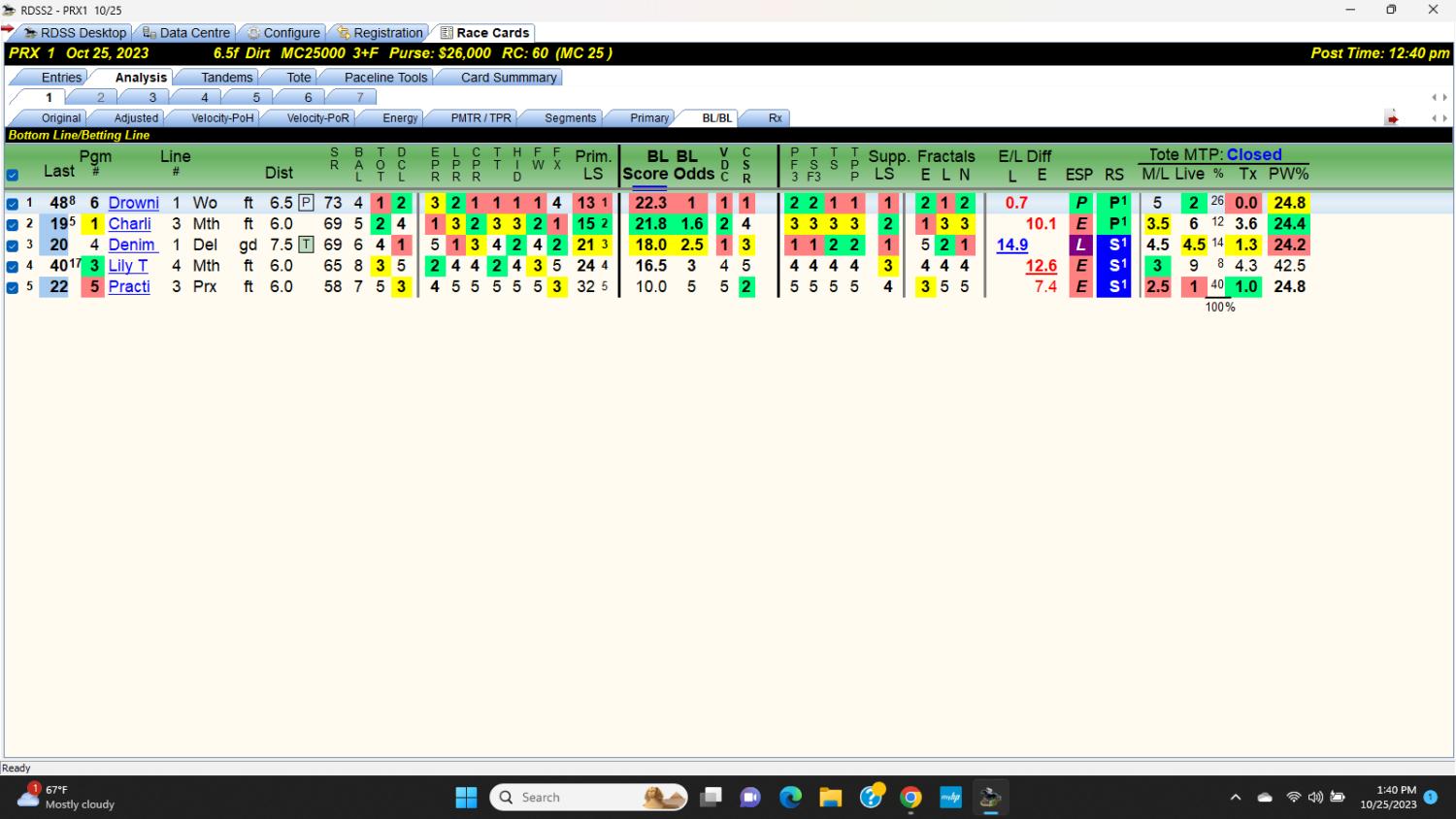
Task: Open horse link Practi
Action: coord(128,287)
